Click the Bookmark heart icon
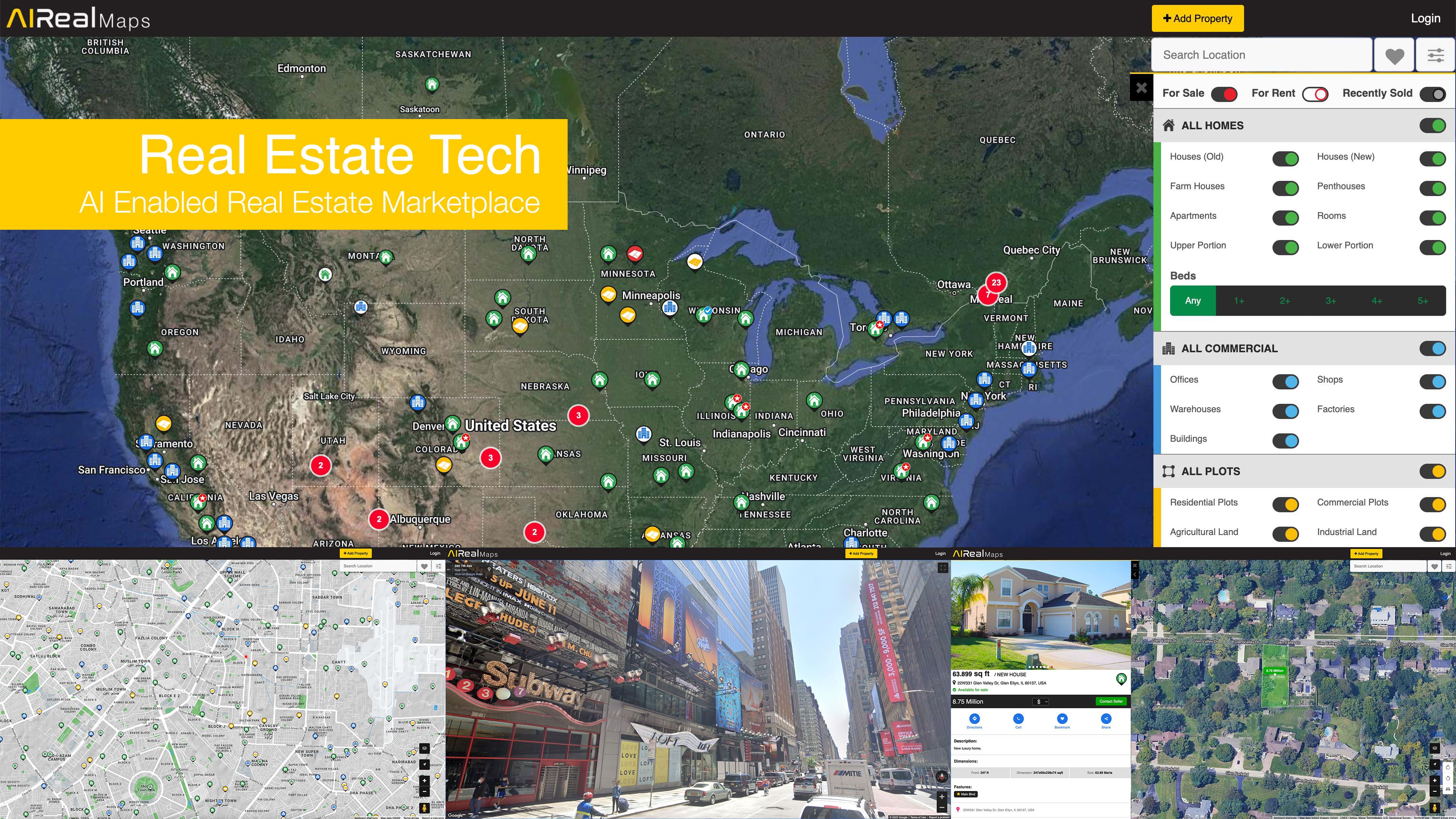The image size is (1456, 819). 1062,719
